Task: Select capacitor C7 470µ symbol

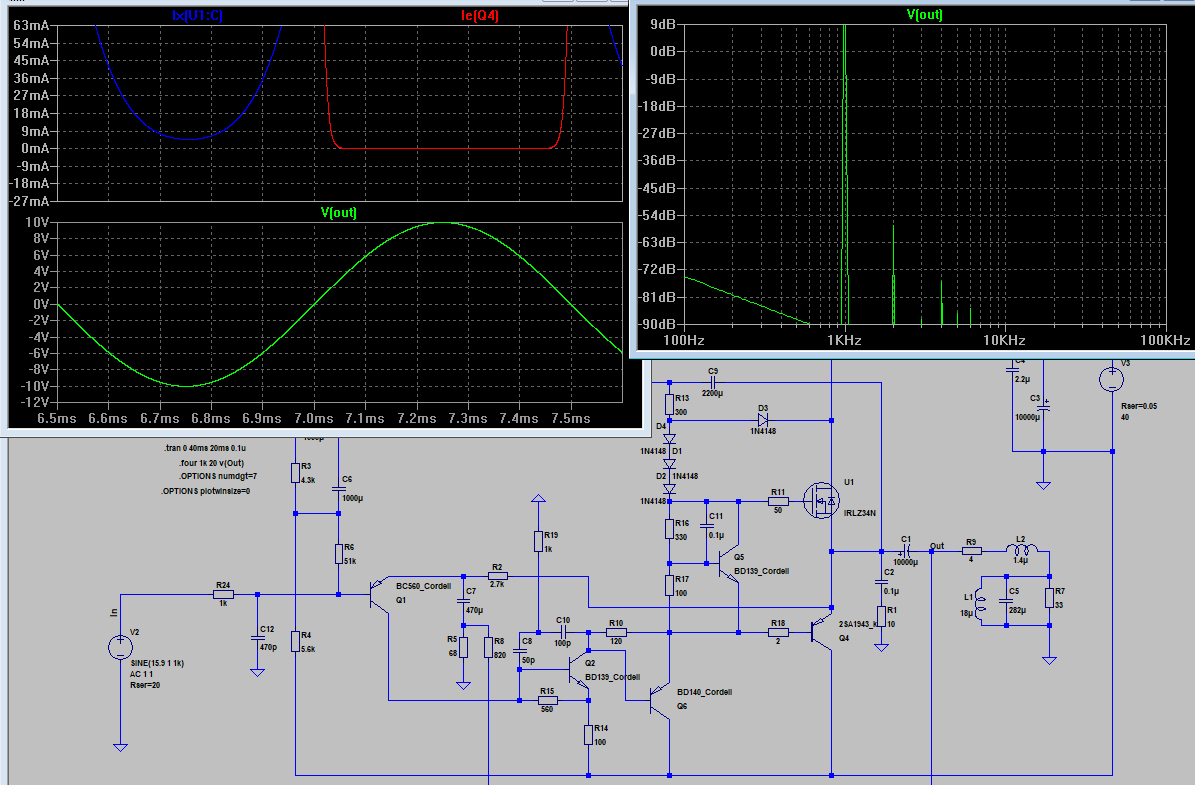Action: pos(463,601)
